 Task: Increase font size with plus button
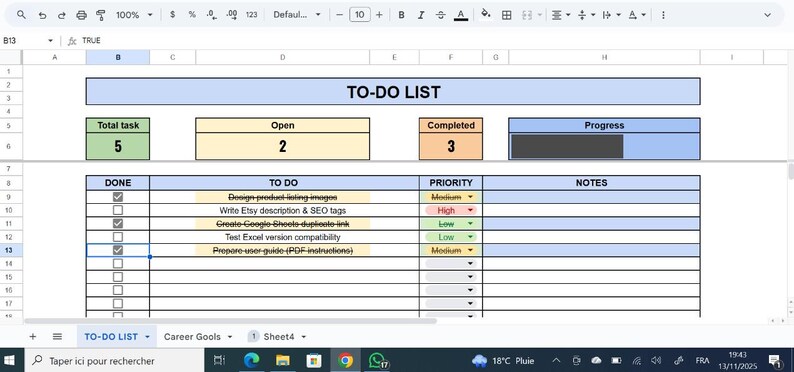coord(379,15)
